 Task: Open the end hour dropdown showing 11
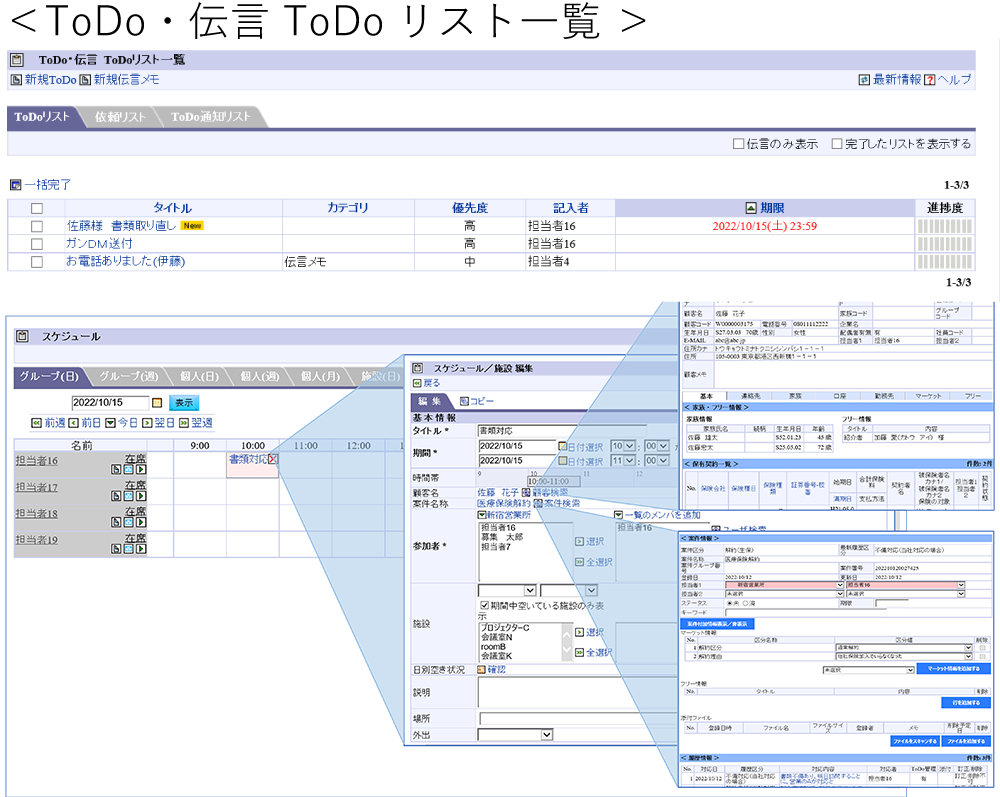coord(623,460)
